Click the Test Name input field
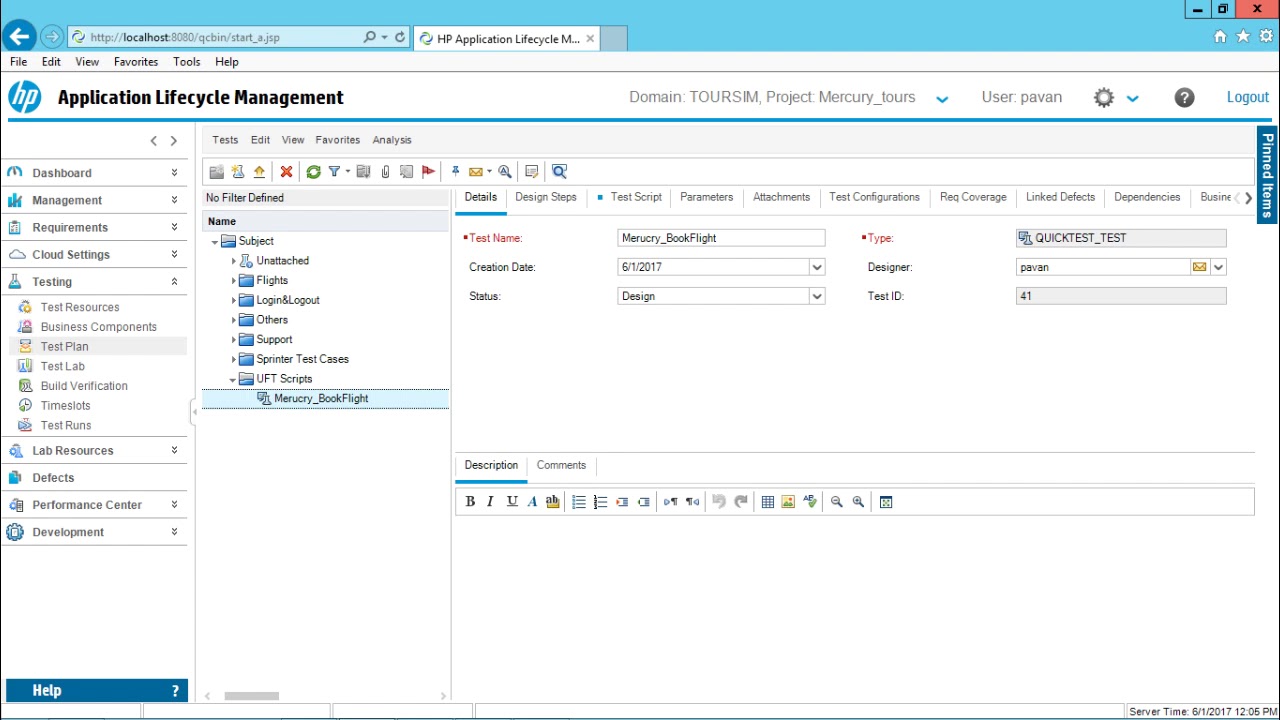1280x720 pixels. [721, 238]
